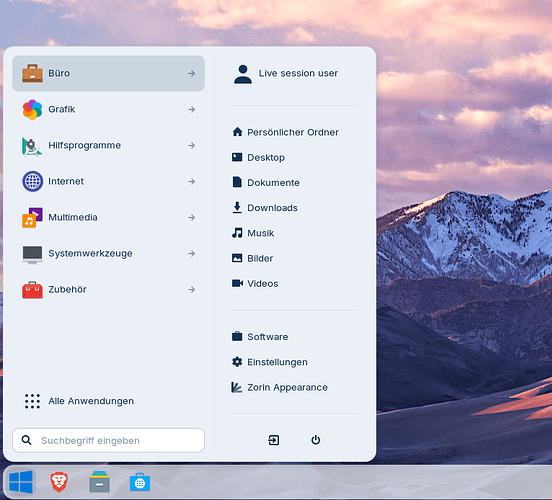Screen dimensions: 552x500
Task: Click the Zorin start menu button
Action: coord(21,482)
